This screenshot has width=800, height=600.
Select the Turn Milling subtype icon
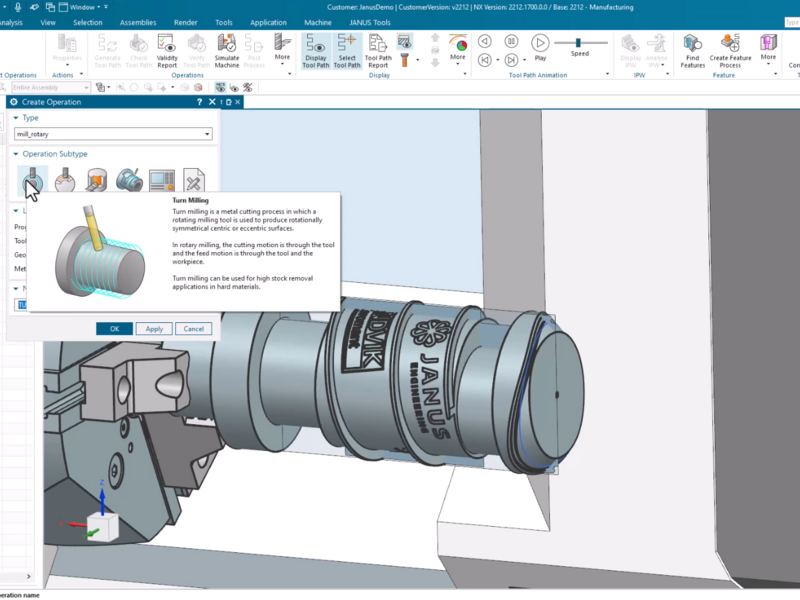pos(33,180)
